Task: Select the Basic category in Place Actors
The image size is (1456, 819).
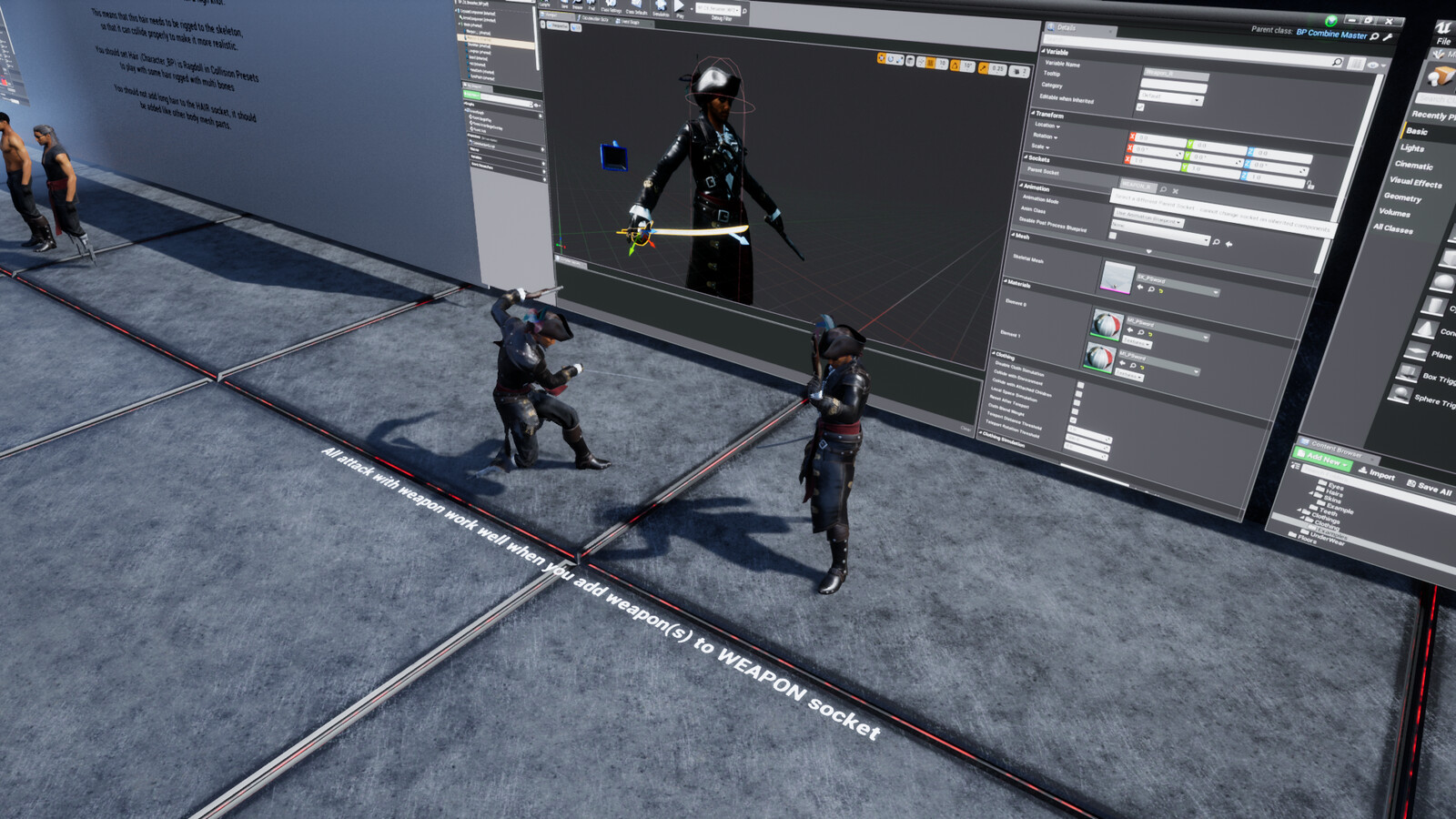Action: [x=1417, y=131]
